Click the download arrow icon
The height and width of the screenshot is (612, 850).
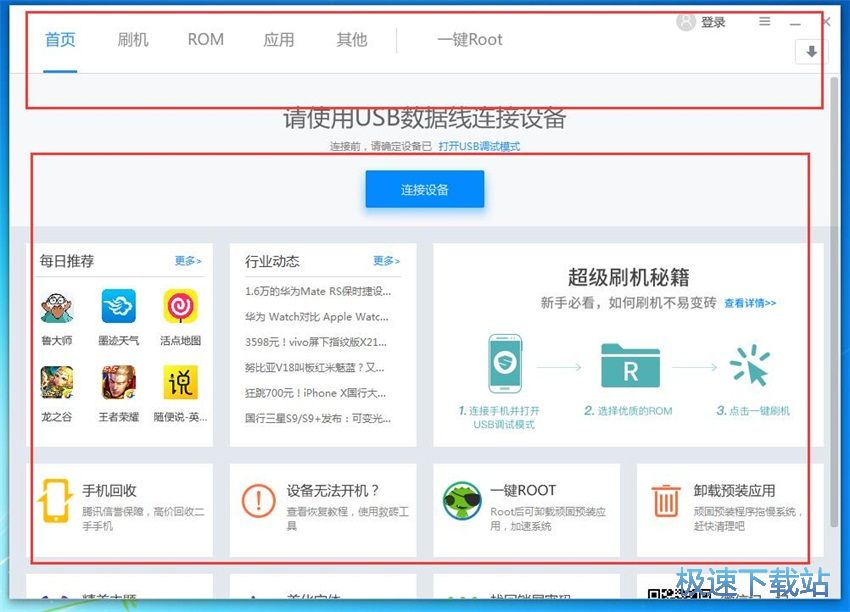coord(812,52)
